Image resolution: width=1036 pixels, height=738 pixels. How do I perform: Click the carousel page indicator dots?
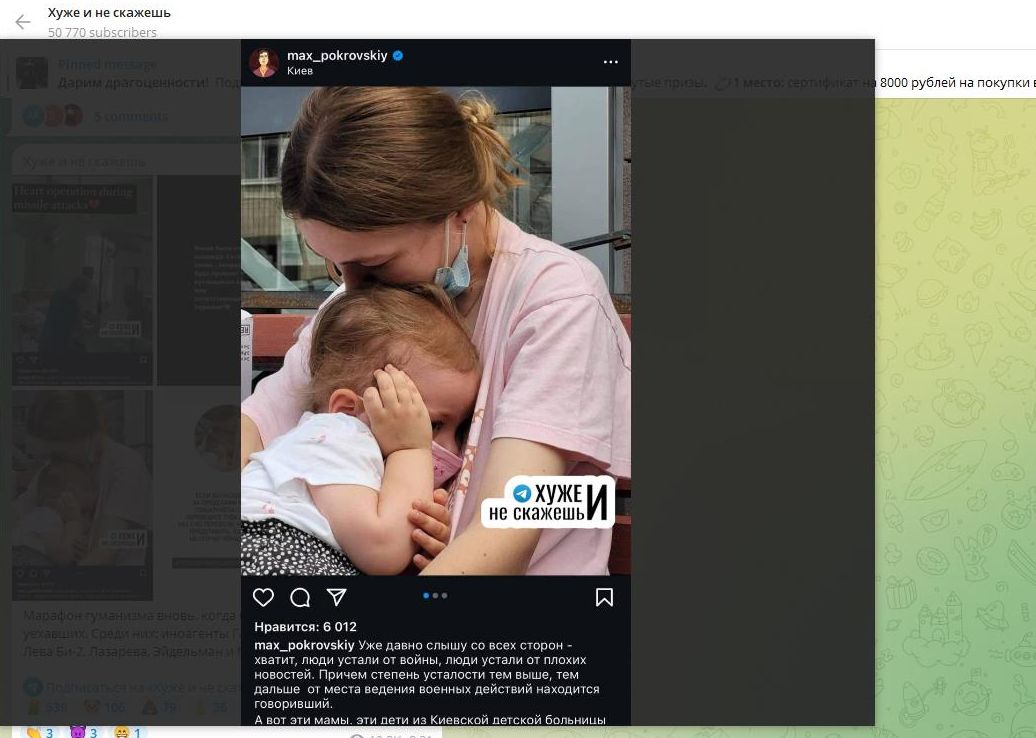click(435, 596)
